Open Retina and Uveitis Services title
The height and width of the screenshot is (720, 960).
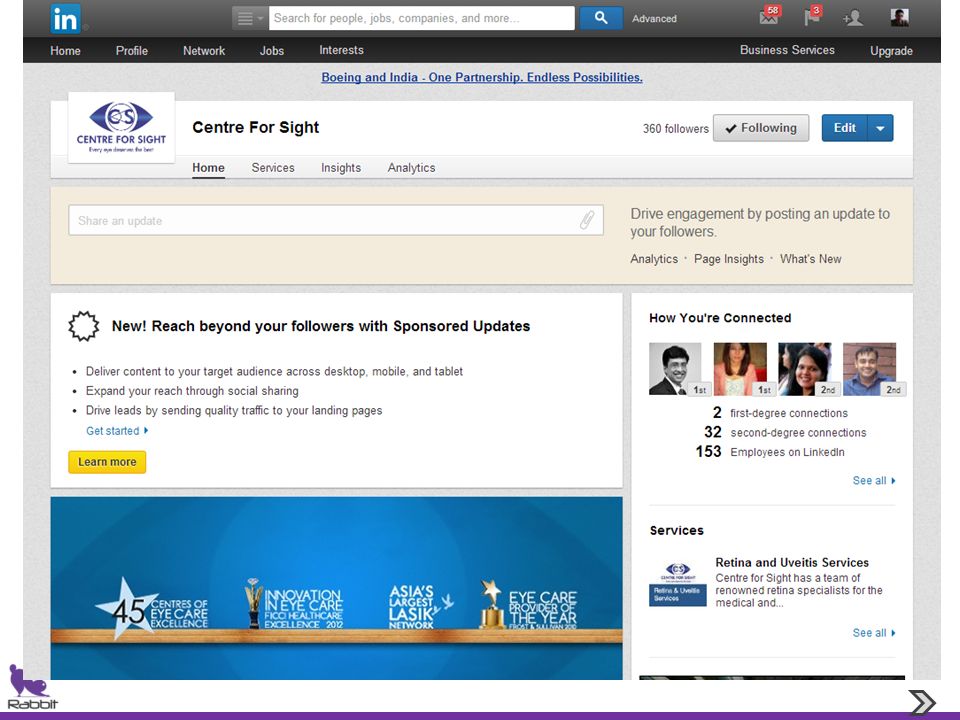[792, 563]
